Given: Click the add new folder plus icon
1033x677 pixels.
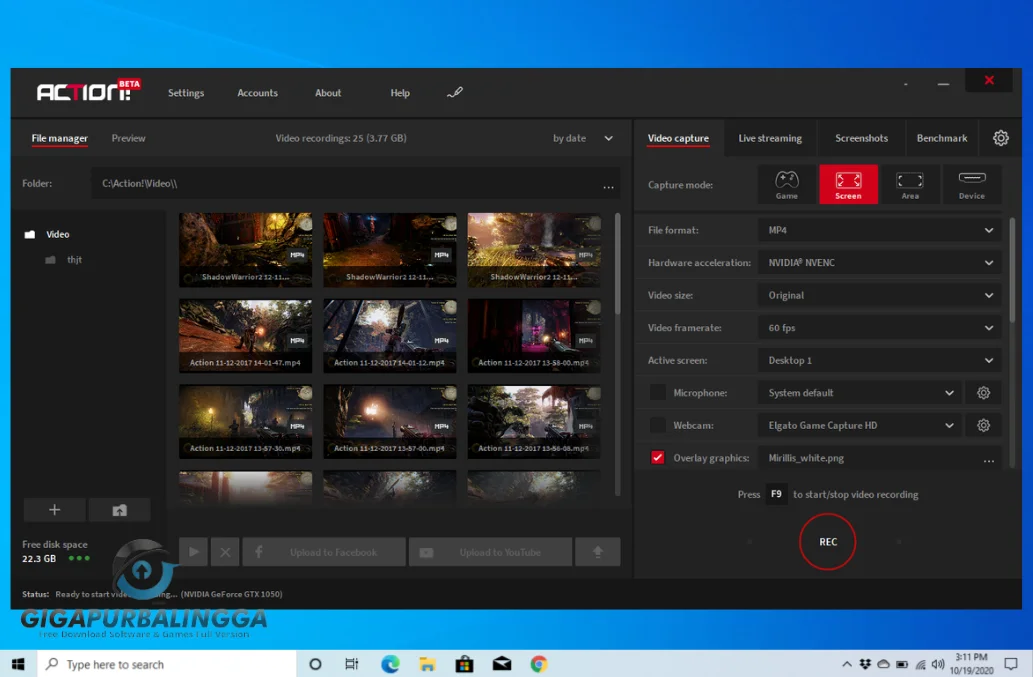Looking at the screenshot, I should pyautogui.click(x=54, y=510).
